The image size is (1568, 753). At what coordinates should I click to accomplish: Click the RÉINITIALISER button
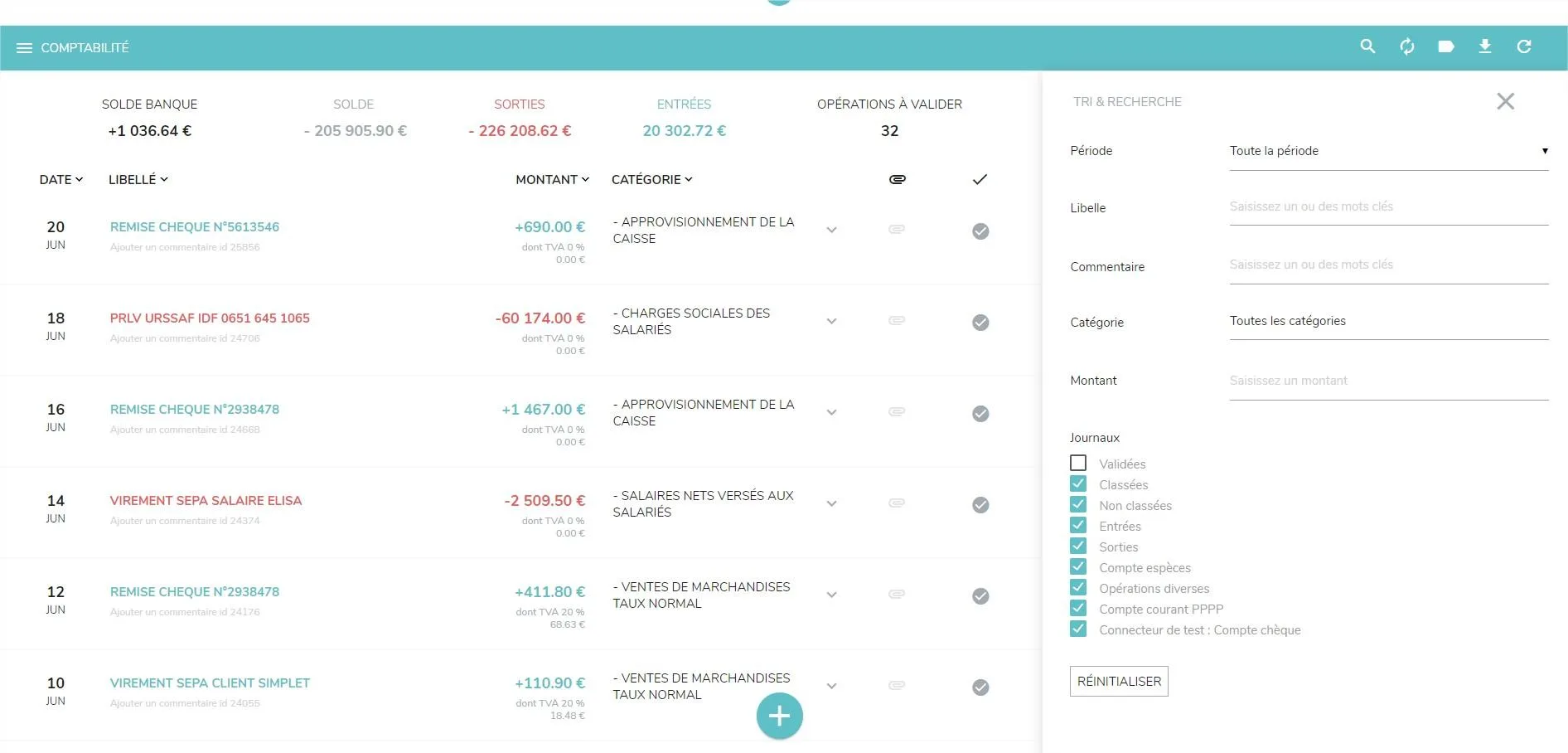[x=1119, y=681]
